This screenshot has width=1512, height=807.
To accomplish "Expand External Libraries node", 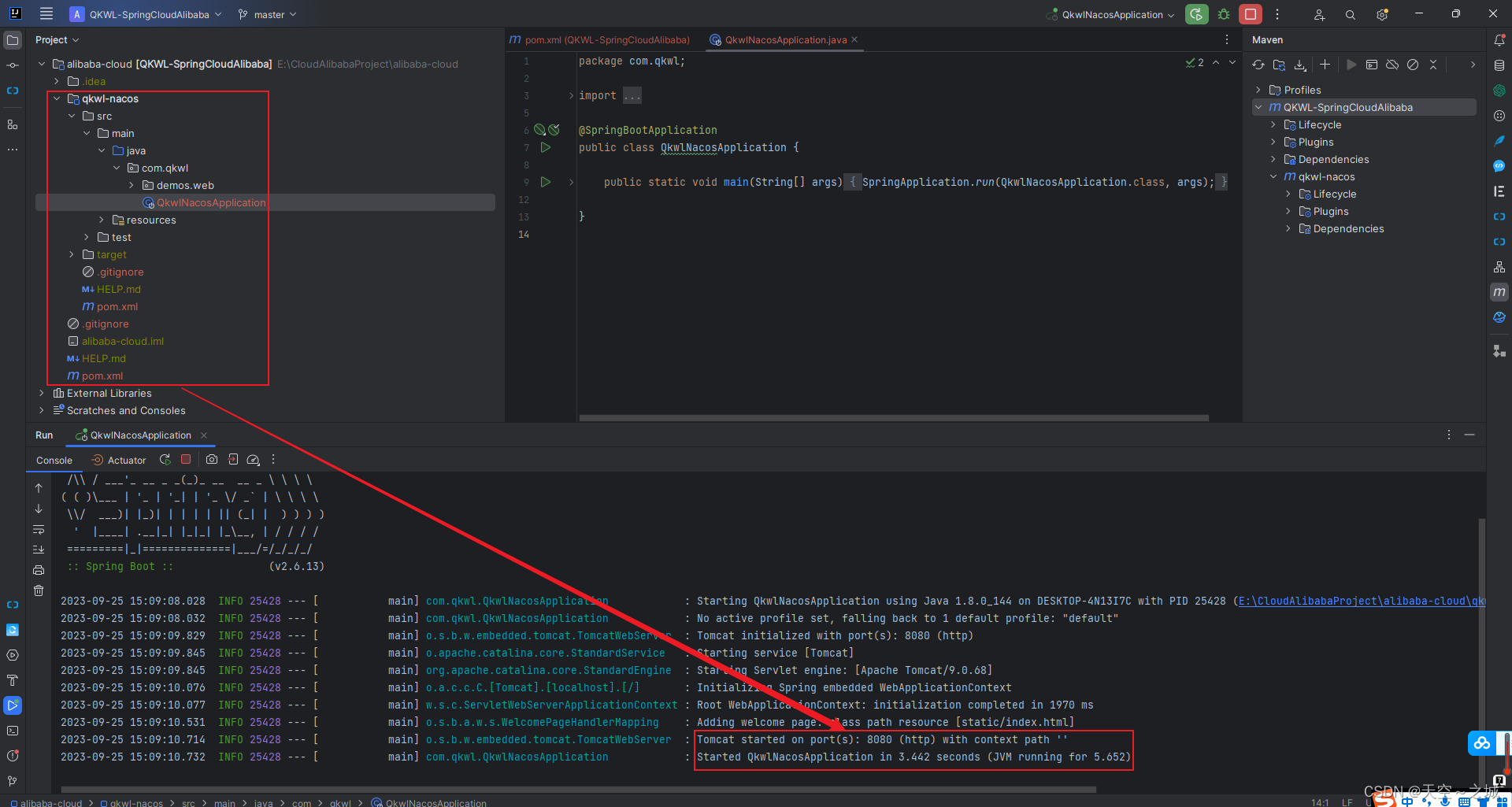I will pos(42,393).
